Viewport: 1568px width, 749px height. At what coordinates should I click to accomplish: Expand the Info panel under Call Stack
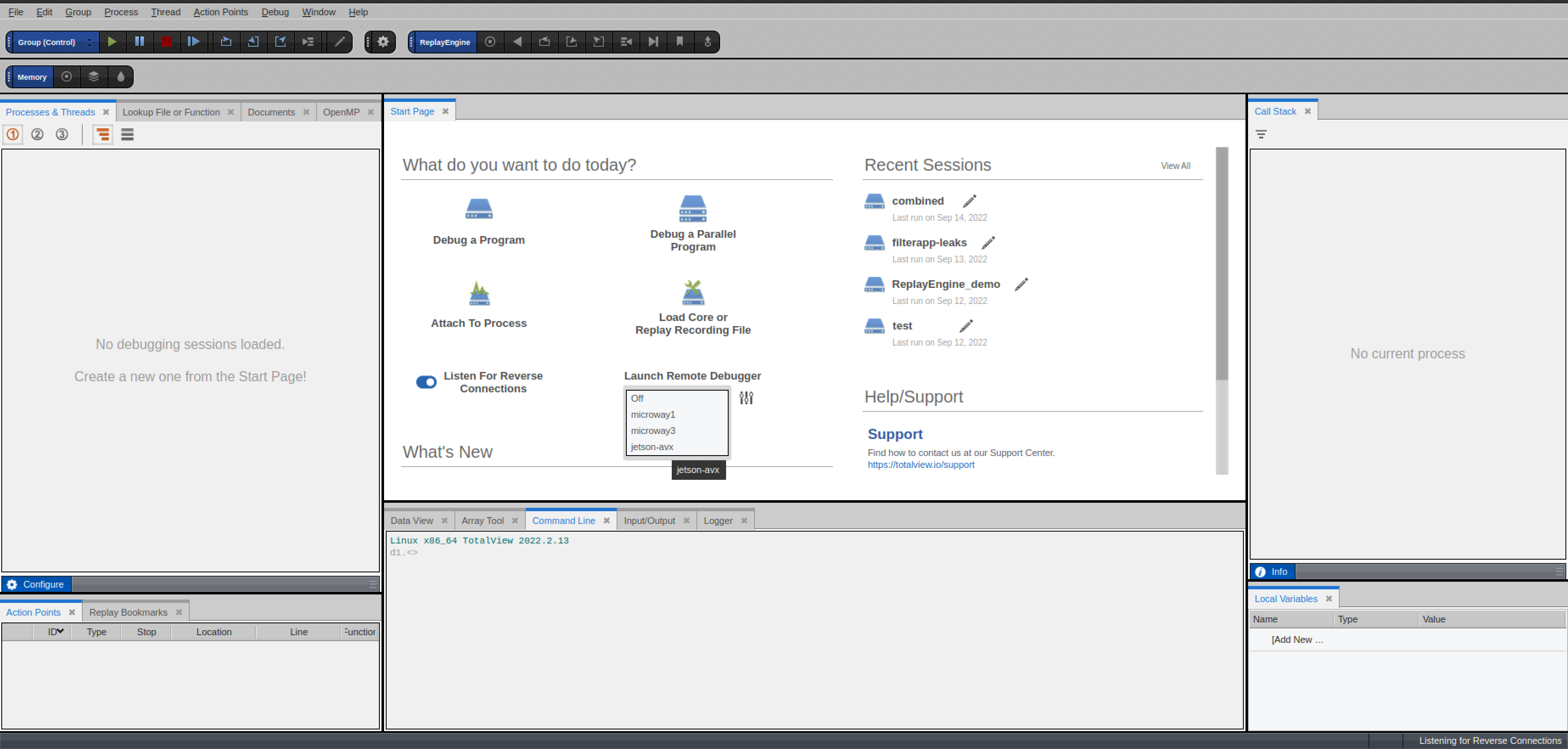pos(1272,572)
